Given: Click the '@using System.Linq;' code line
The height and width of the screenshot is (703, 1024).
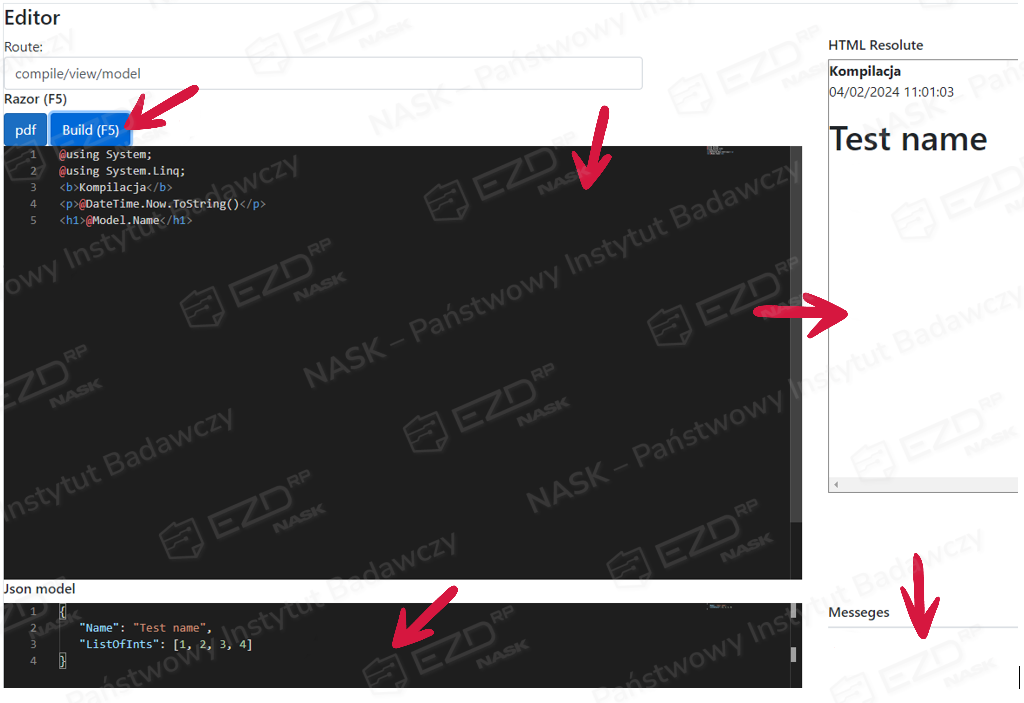Looking at the screenshot, I should click(x=122, y=171).
